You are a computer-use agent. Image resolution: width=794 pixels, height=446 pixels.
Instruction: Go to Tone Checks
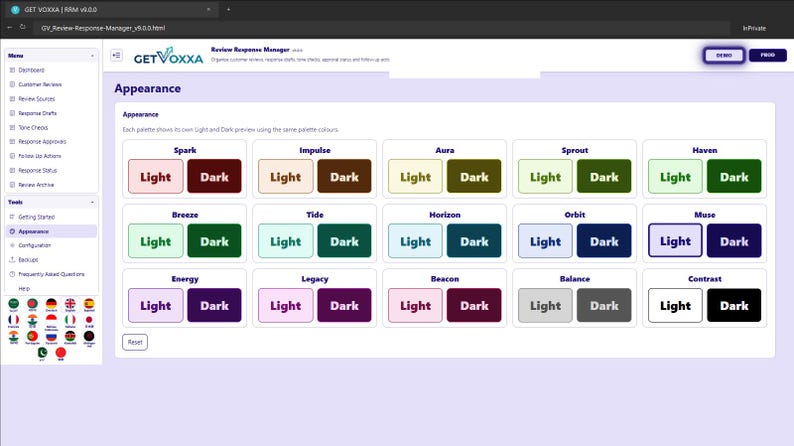pyautogui.click(x=51, y=128)
